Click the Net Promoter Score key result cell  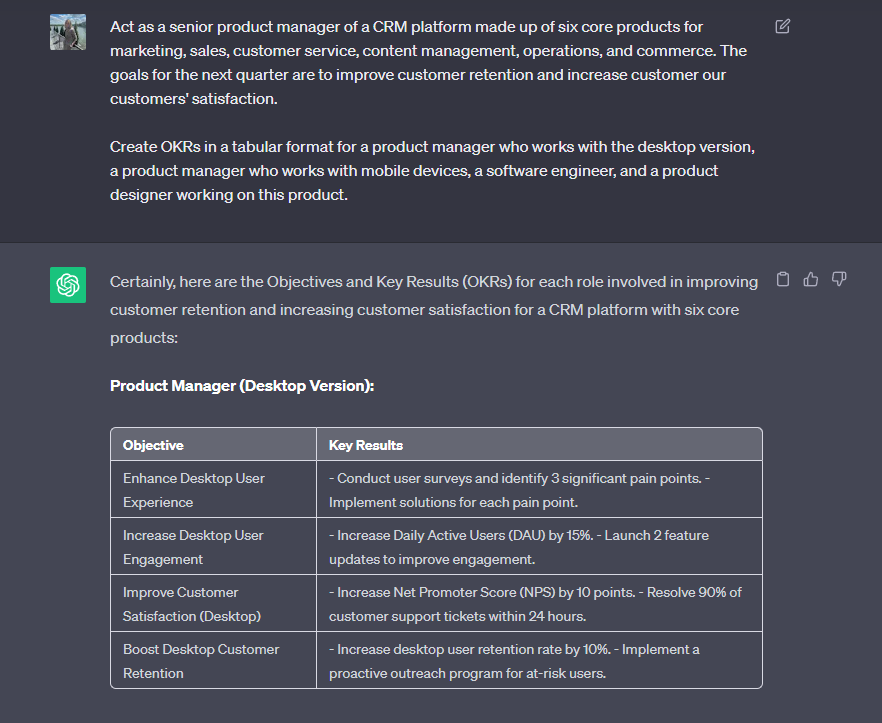[535, 604]
